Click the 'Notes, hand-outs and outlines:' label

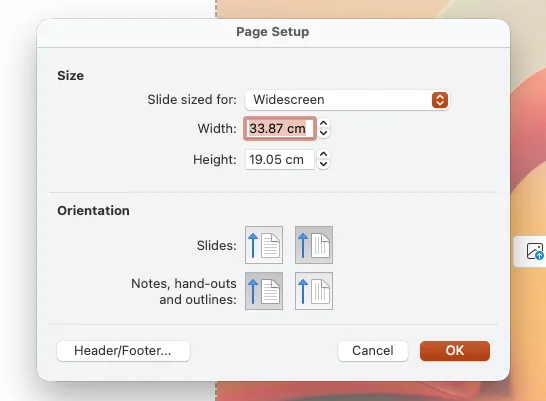point(184,291)
